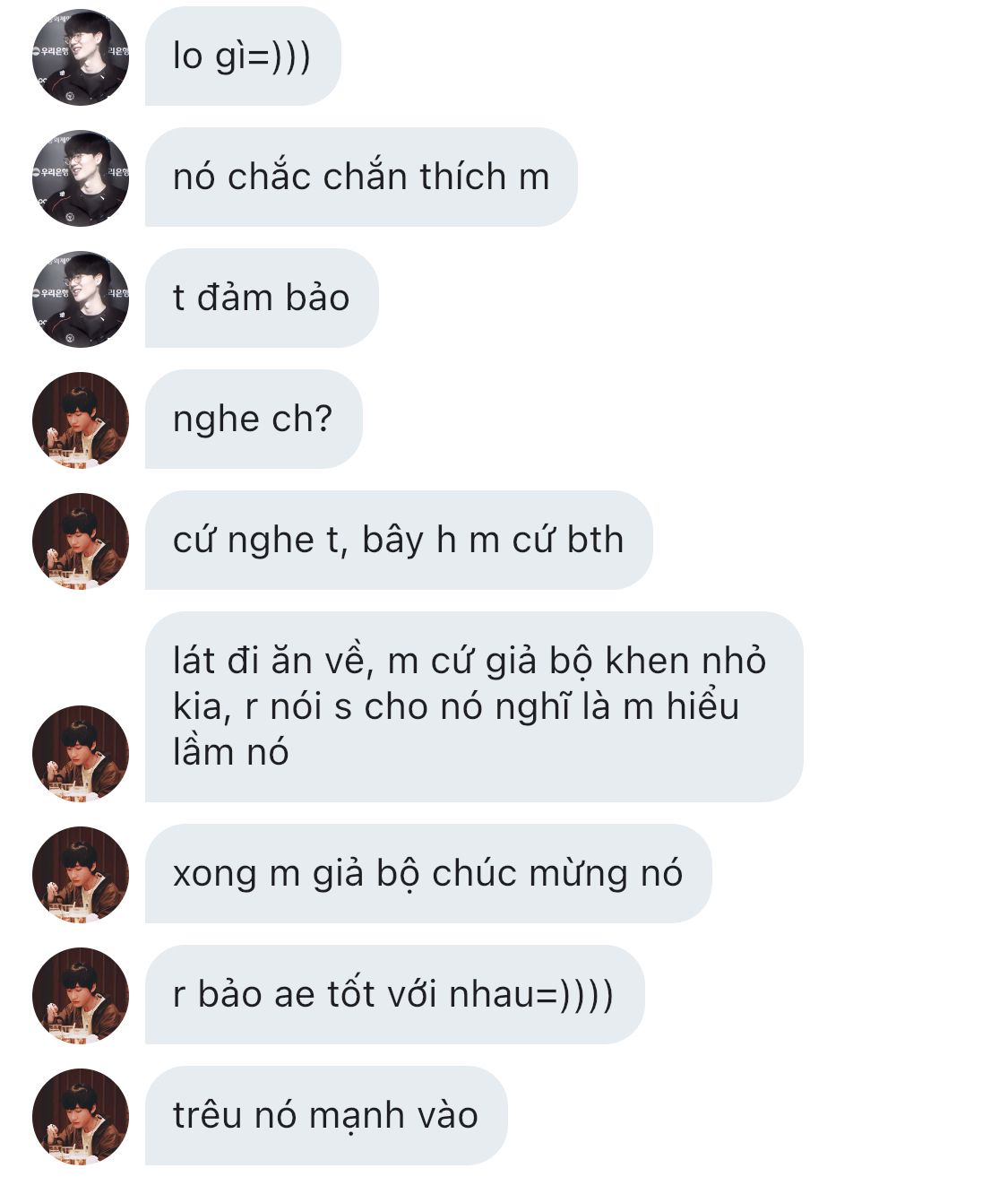Tap the avatar beside "nghe ch?"
Viewport: 1008px width, 1194px height.
[80, 420]
